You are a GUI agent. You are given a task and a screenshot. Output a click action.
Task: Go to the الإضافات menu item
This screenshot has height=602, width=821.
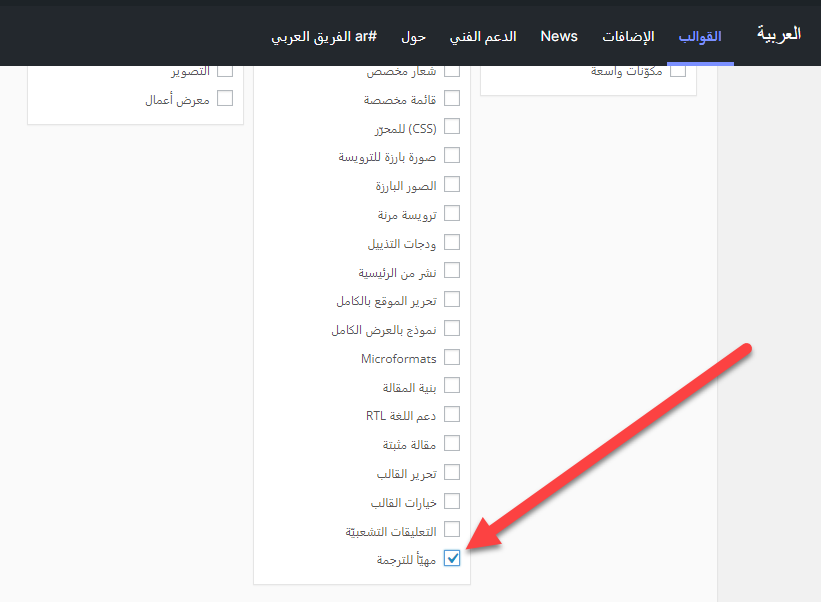(x=628, y=37)
